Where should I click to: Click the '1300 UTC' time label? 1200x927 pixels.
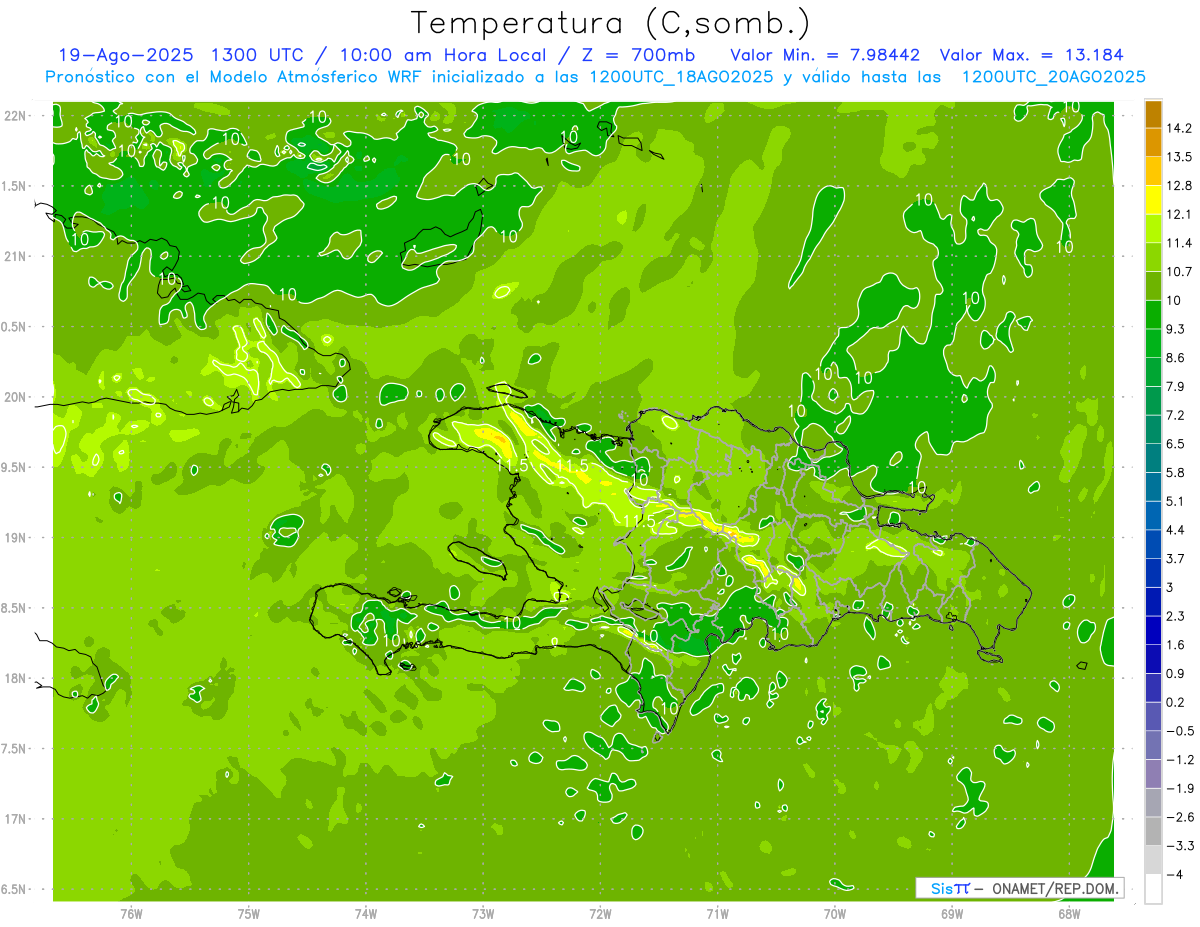pos(257,55)
